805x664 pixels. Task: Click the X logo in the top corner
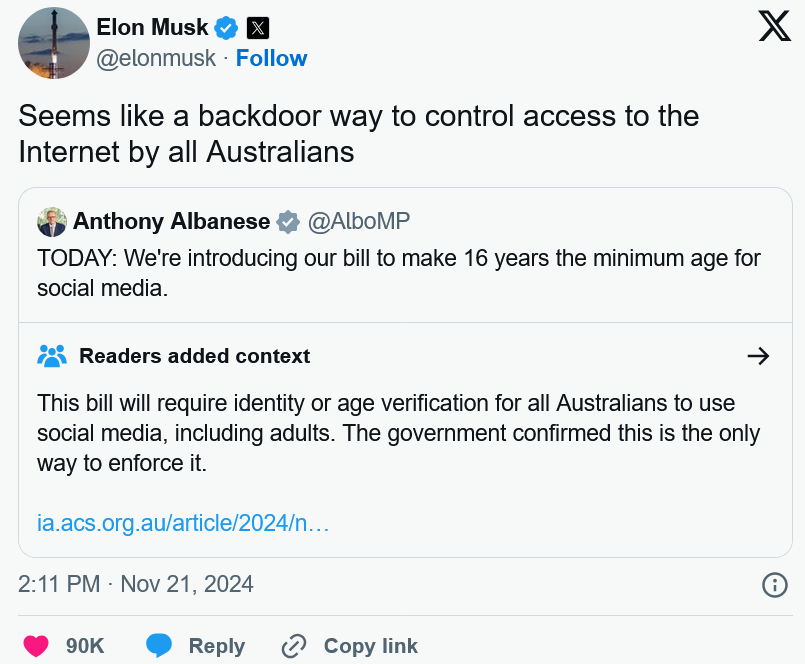775,26
